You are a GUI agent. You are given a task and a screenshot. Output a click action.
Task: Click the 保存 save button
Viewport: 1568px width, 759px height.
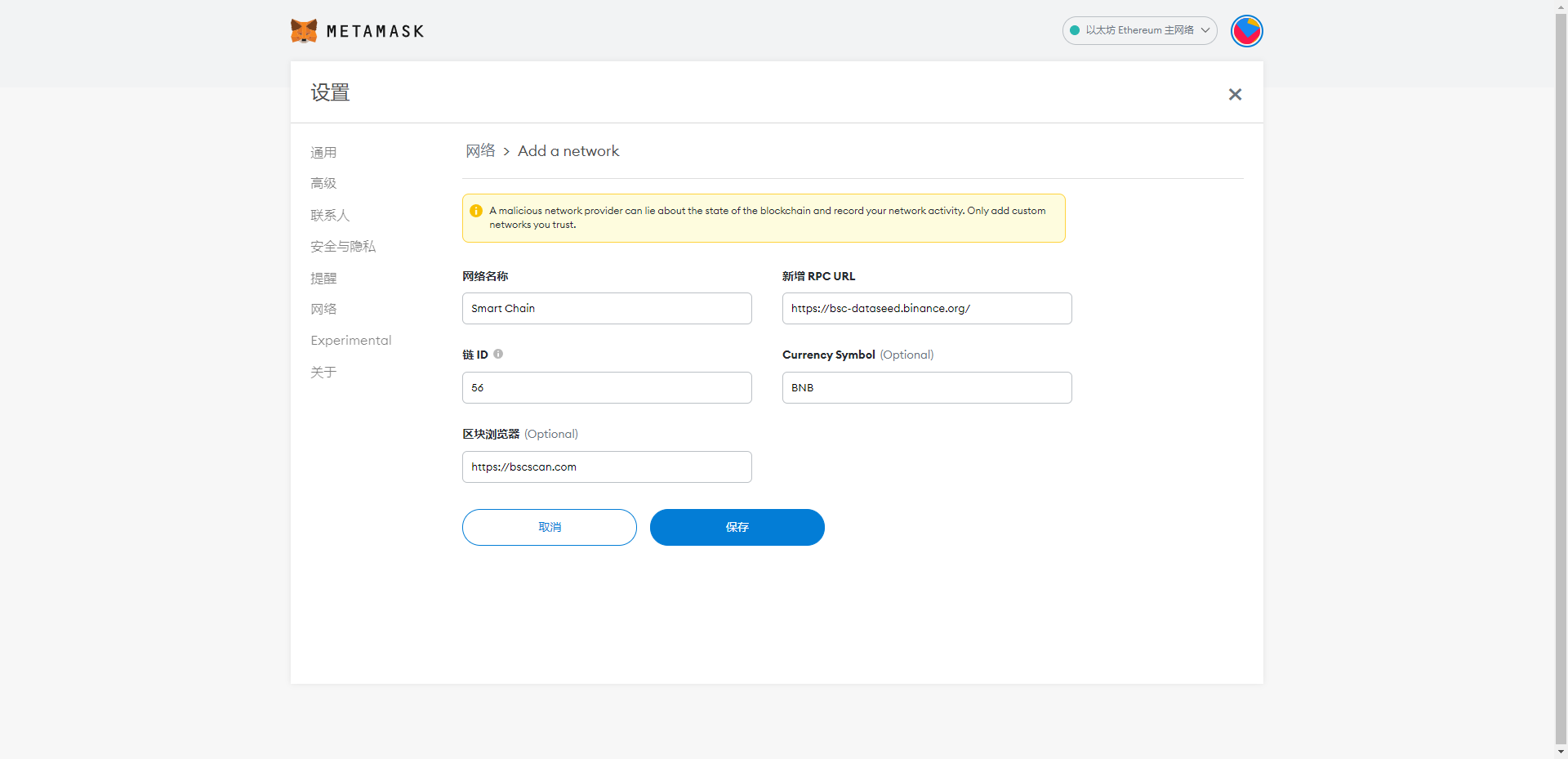[x=737, y=527]
